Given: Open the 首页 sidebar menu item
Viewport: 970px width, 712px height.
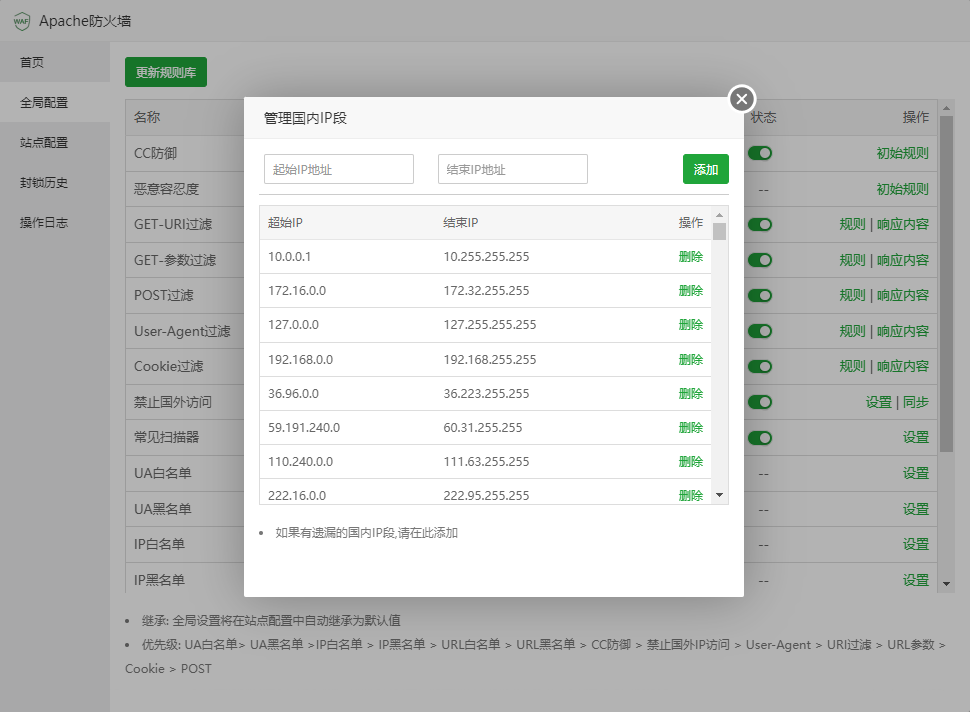Looking at the screenshot, I should (x=32, y=62).
